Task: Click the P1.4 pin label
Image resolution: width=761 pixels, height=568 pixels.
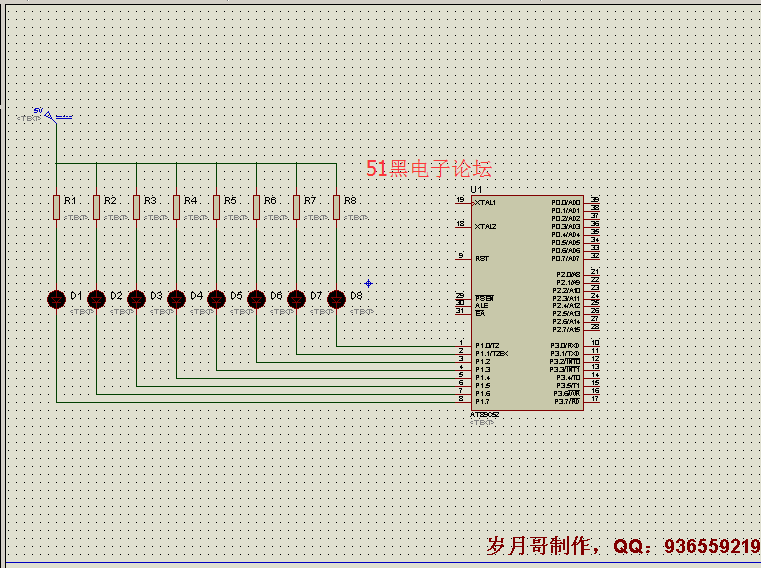Action: click(x=483, y=378)
